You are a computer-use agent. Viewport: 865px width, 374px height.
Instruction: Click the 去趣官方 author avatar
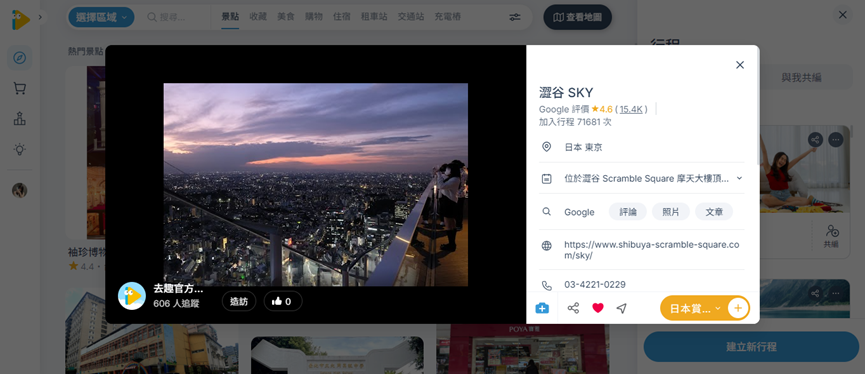pyautogui.click(x=132, y=296)
